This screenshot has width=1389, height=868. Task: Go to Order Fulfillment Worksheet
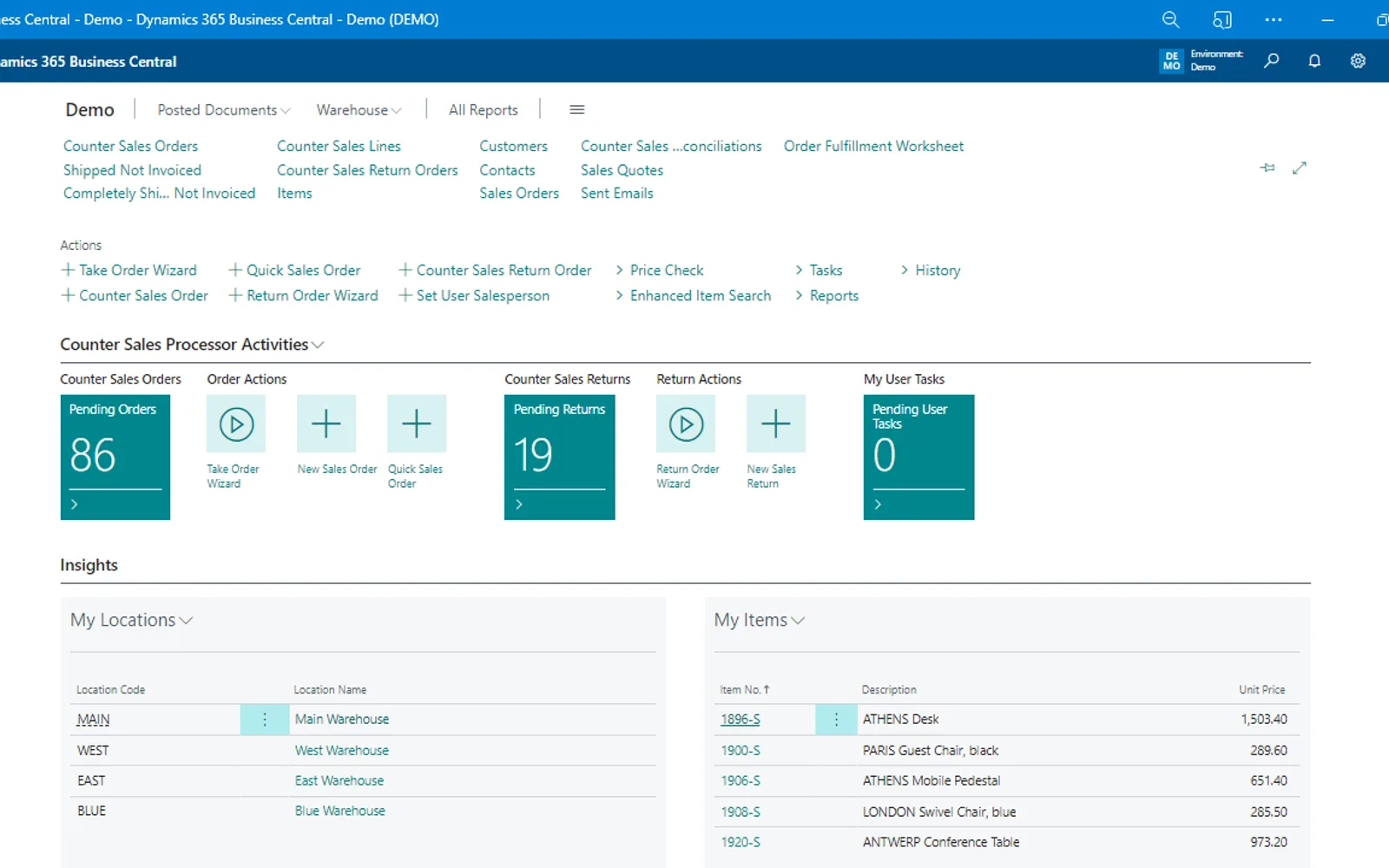(873, 146)
